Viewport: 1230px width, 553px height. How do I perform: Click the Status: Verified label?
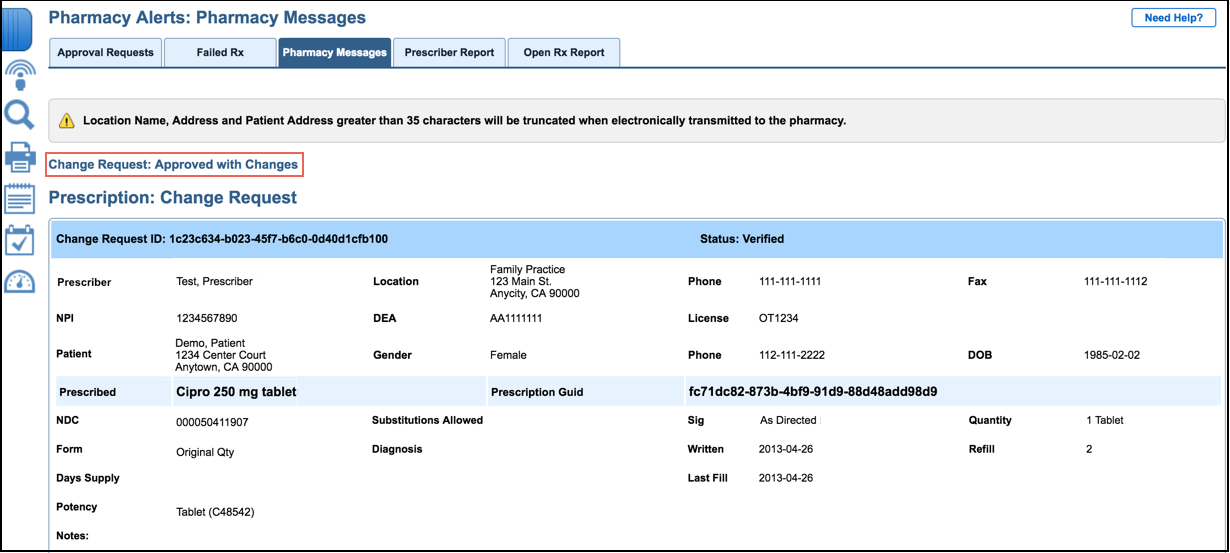point(741,239)
